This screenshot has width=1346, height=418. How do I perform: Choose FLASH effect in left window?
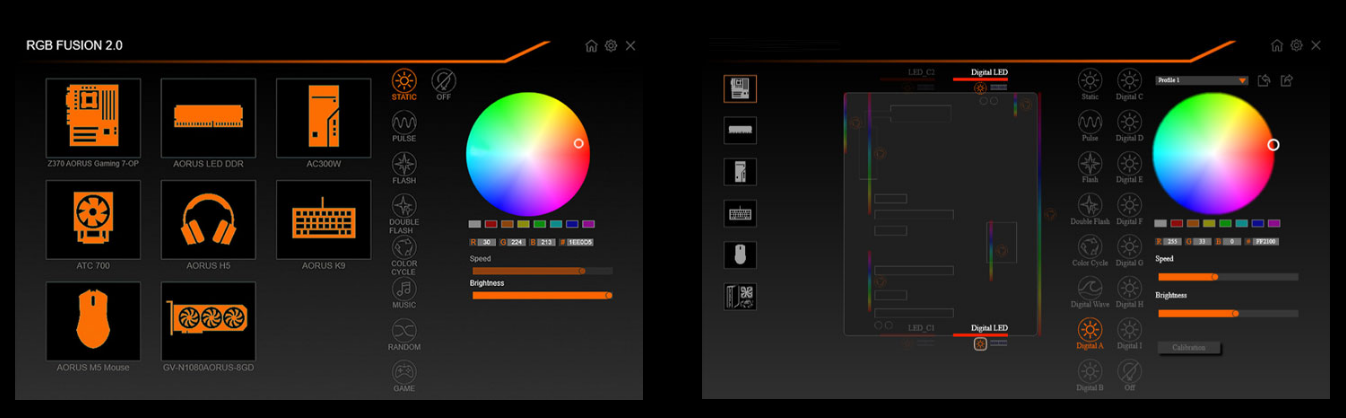(404, 168)
